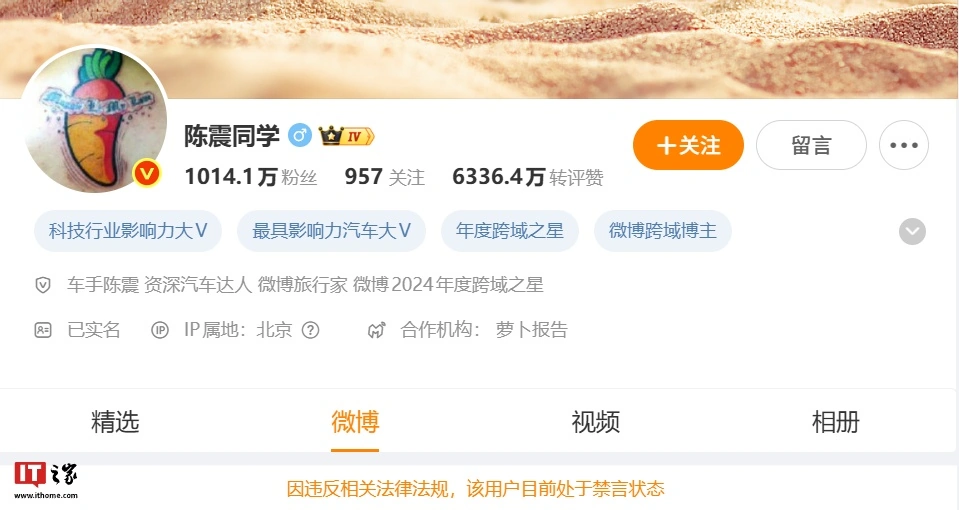The width and height of the screenshot is (959, 510).
Task: Click the blue male gender icon
Action: pos(300,135)
